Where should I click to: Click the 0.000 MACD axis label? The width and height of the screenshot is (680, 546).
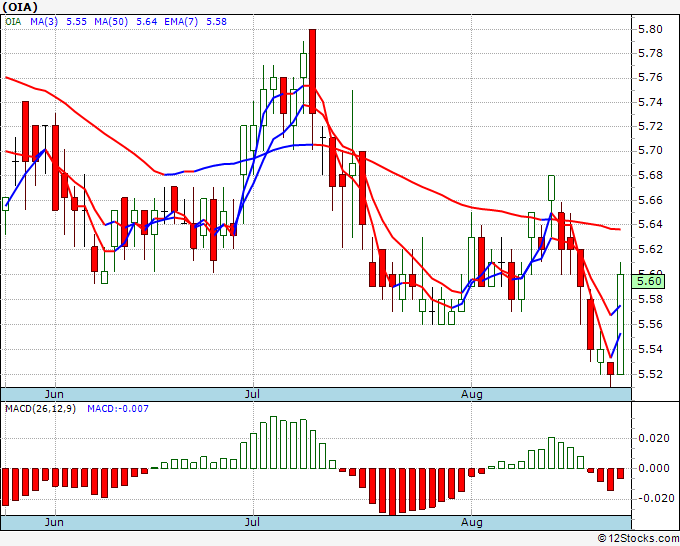(654, 468)
